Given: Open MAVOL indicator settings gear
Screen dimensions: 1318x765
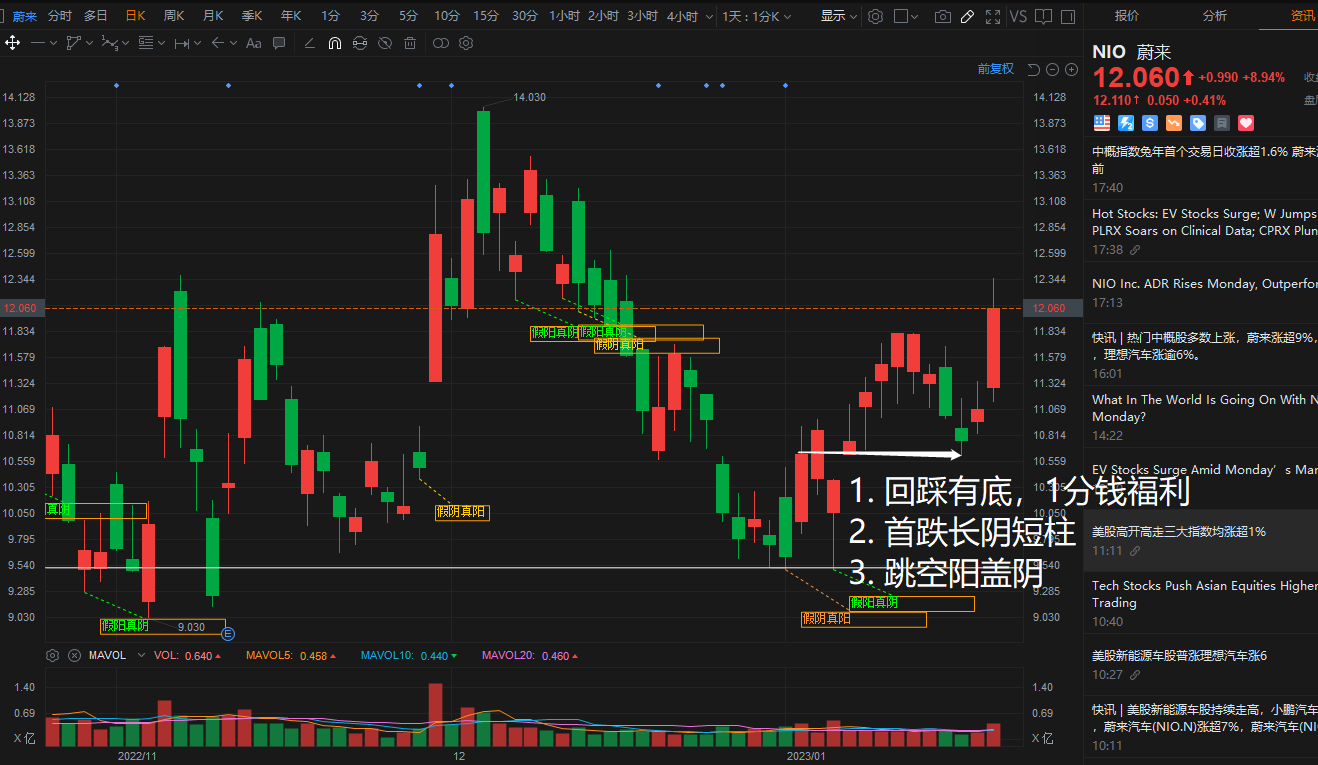Looking at the screenshot, I should point(53,656).
